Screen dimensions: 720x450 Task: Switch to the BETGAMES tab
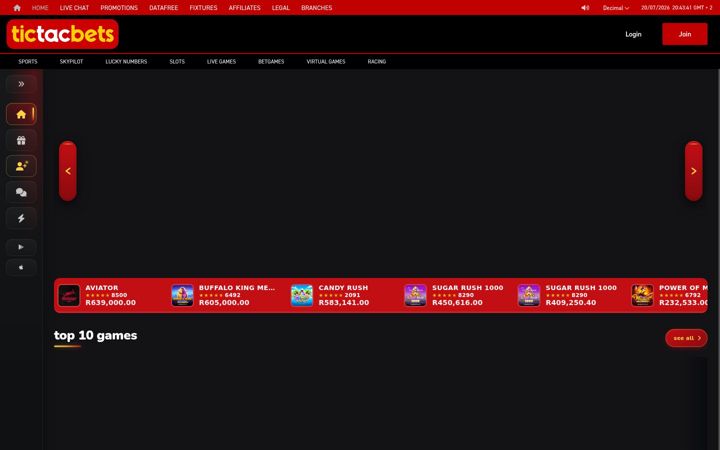[271, 62]
